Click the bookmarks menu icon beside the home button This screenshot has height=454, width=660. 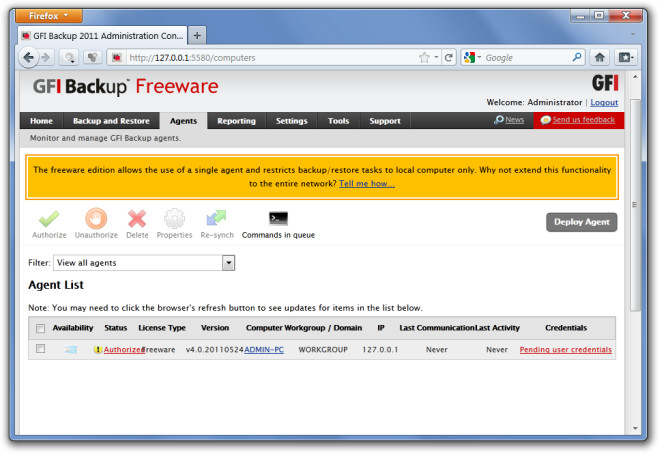pos(625,58)
